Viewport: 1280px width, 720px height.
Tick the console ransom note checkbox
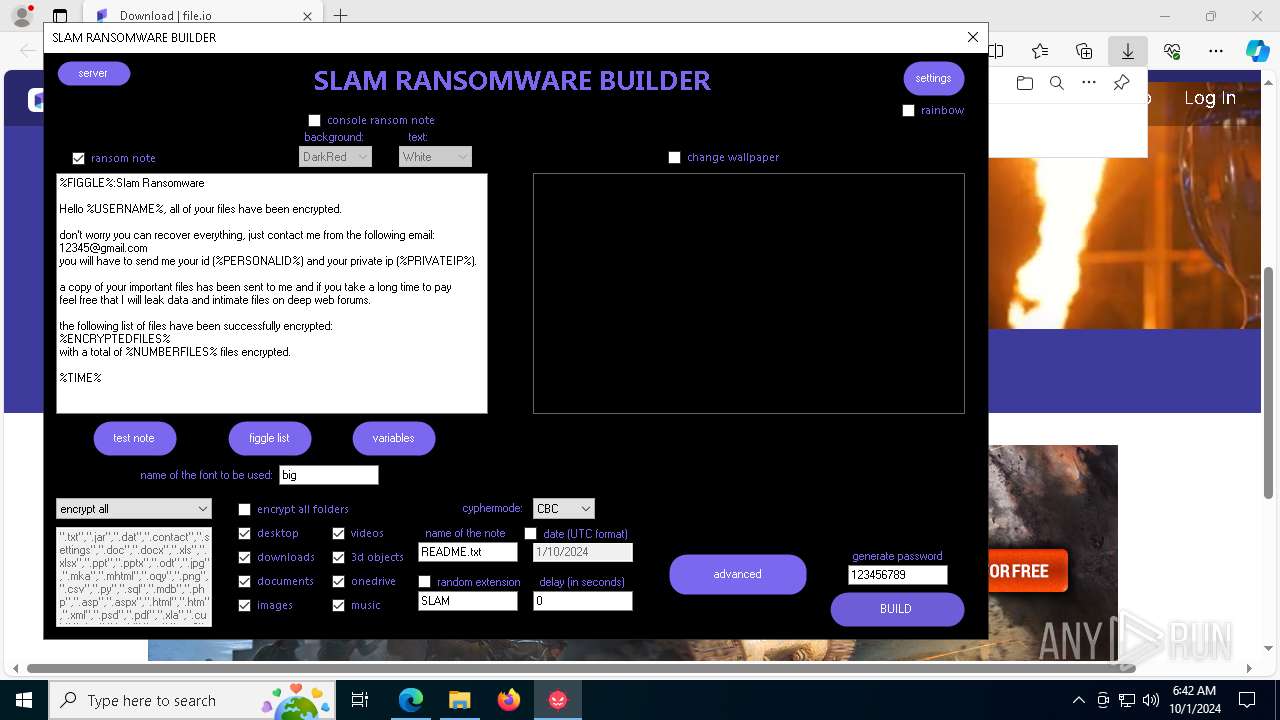314,120
